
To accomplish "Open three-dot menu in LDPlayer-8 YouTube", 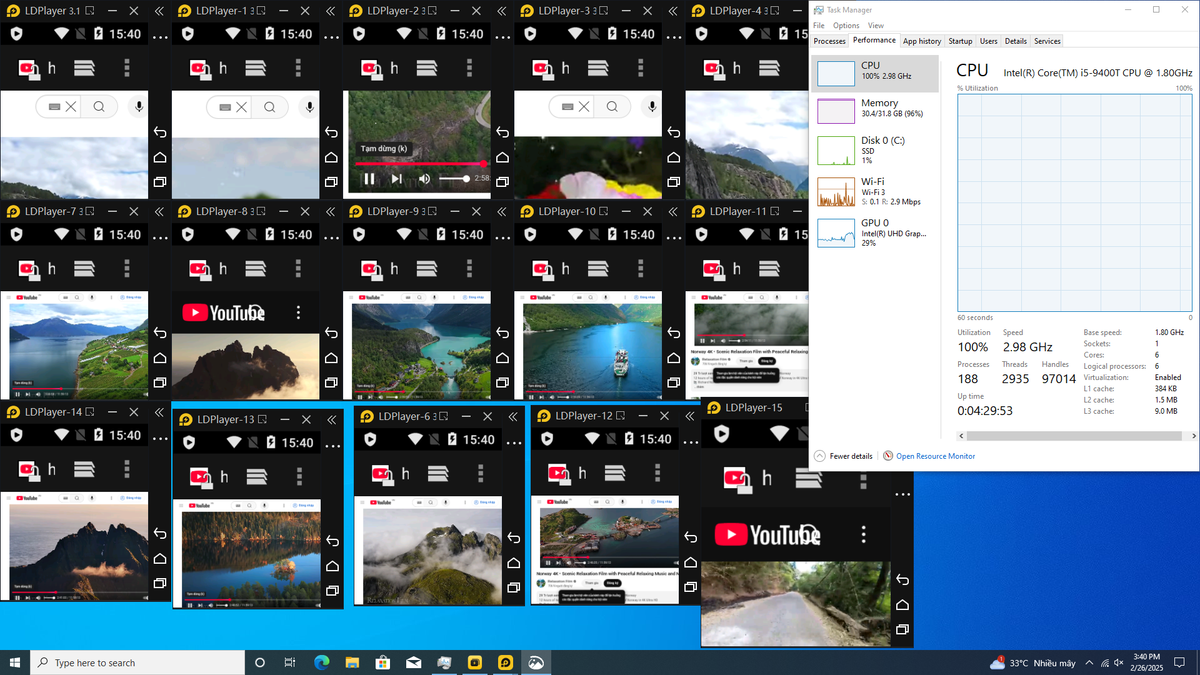I will [298, 313].
